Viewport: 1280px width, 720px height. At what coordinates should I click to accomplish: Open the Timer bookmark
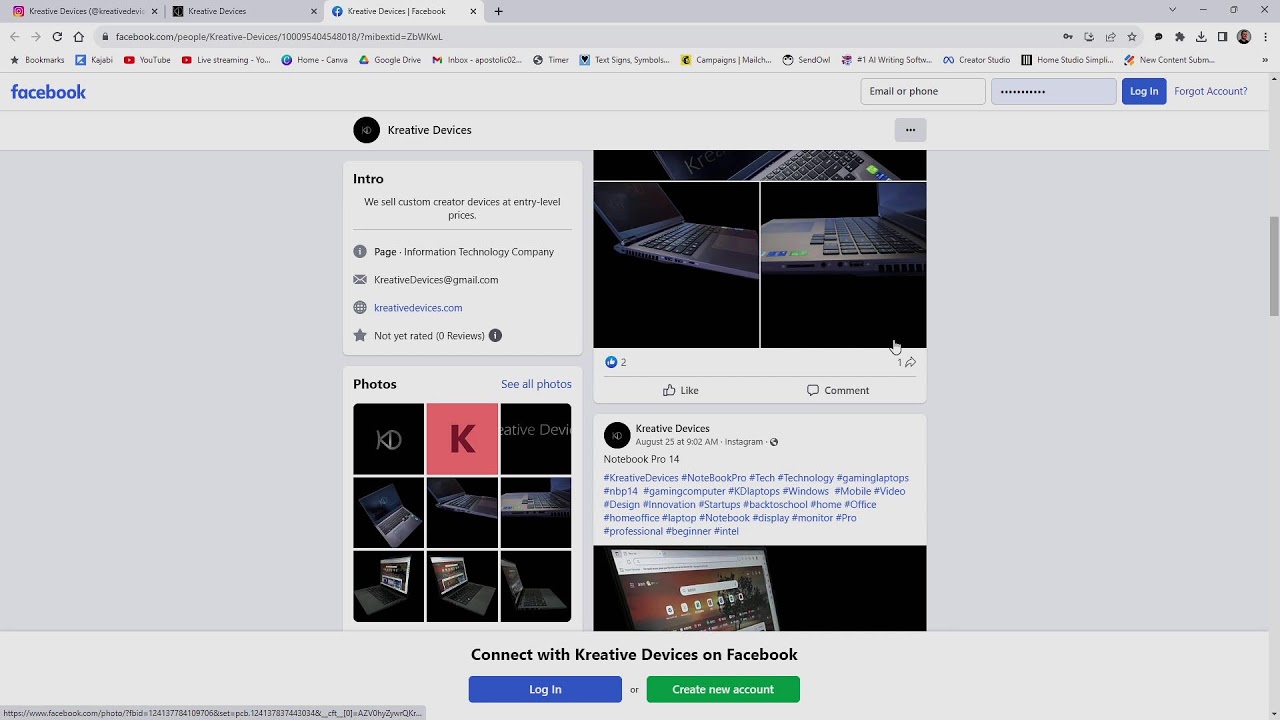click(551, 60)
